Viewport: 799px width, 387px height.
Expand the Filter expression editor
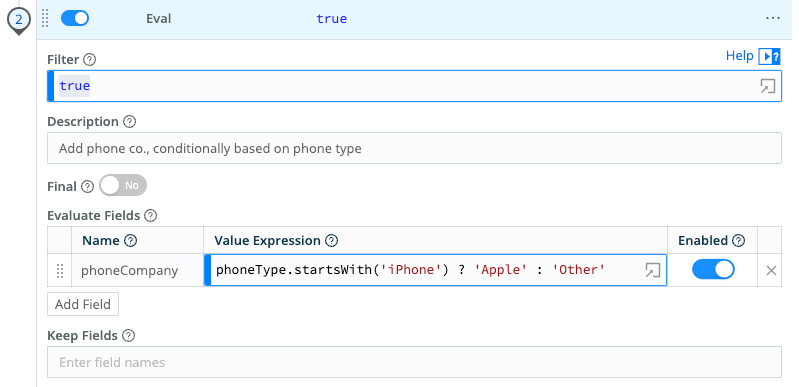[767, 86]
